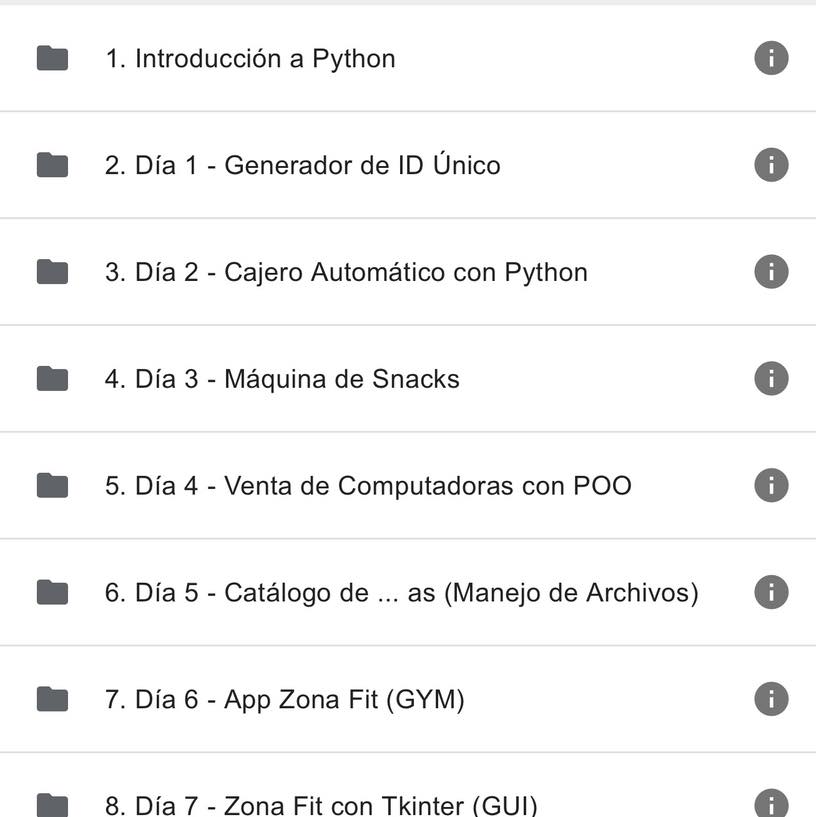The height and width of the screenshot is (817, 816).
Task: Click info icon beside Manejo de Archivos folder
Action: [771, 592]
